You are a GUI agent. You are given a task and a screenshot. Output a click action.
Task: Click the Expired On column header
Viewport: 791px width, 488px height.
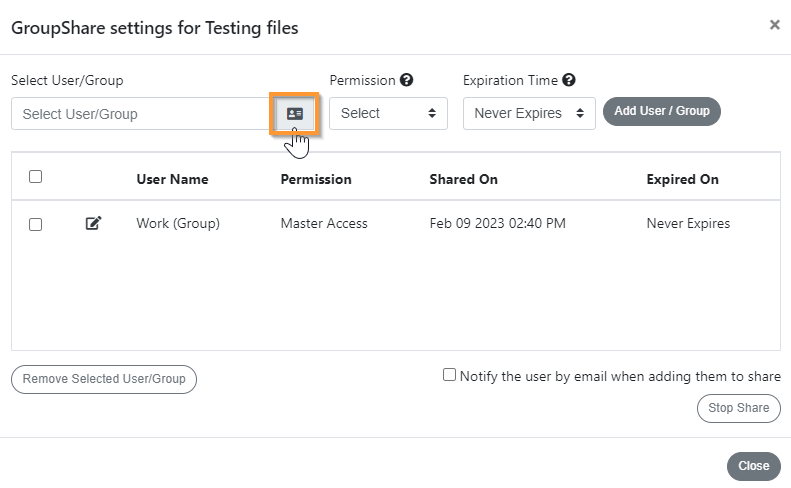683,179
